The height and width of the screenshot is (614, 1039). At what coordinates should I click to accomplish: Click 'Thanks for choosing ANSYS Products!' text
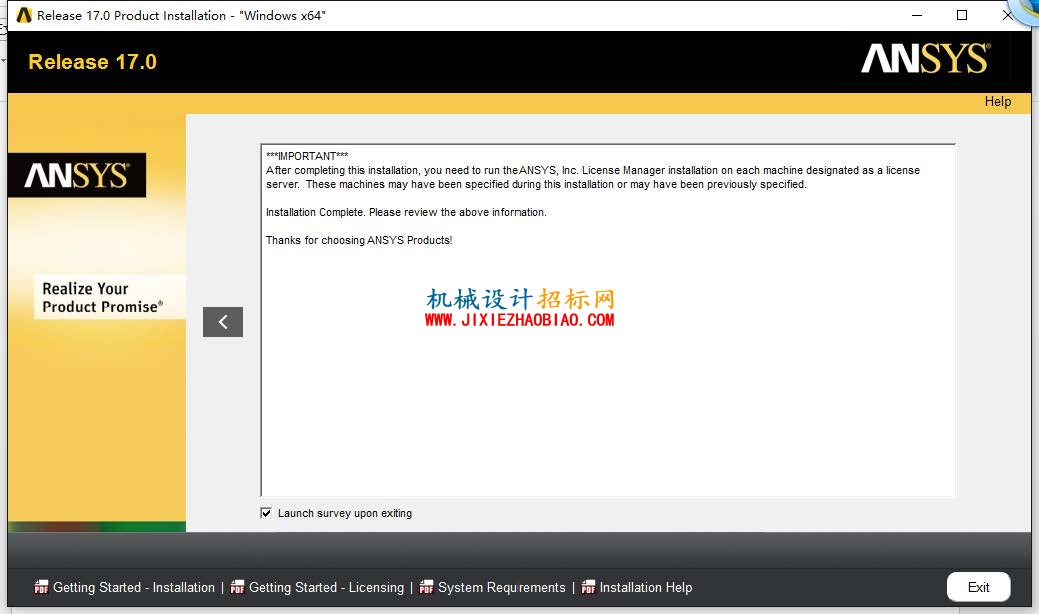(x=359, y=240)
